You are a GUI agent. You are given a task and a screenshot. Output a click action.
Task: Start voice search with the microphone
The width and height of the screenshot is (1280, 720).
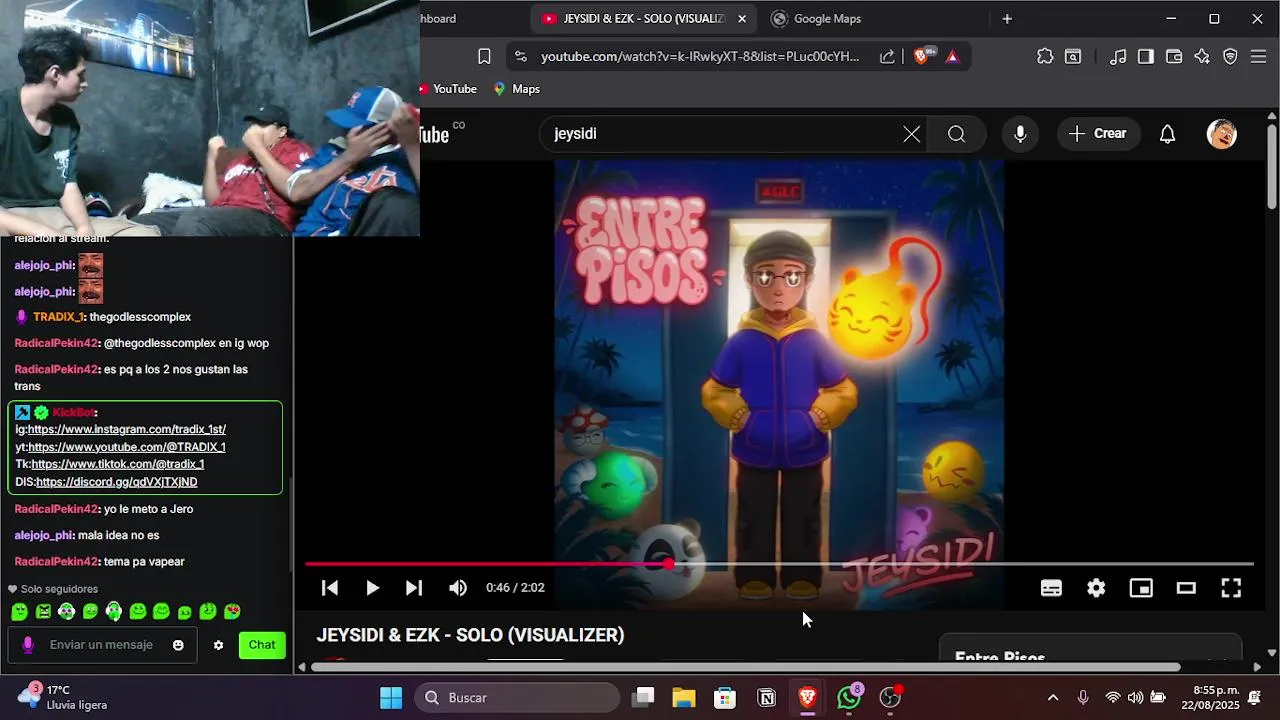pyautogui.click(x=1020, y=134)
